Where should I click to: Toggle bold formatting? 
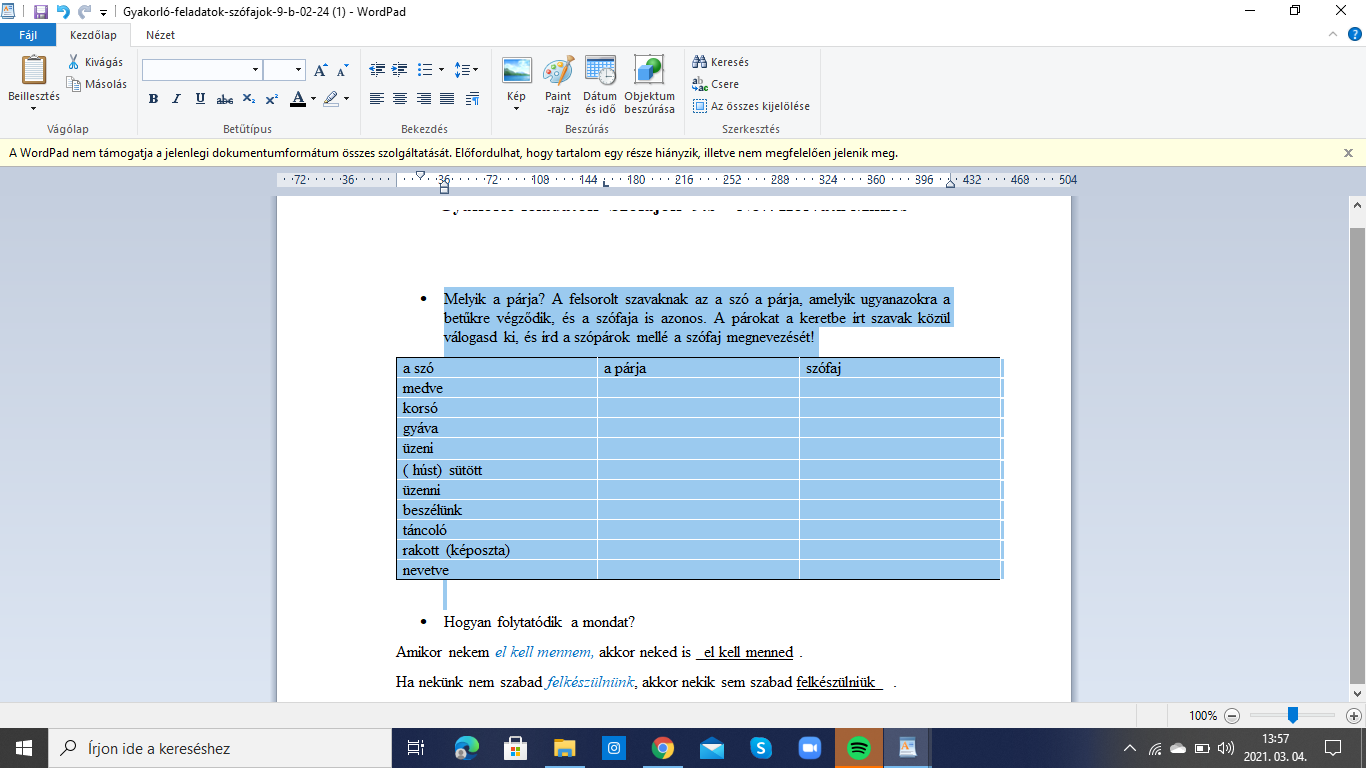(x=153, y=99)
